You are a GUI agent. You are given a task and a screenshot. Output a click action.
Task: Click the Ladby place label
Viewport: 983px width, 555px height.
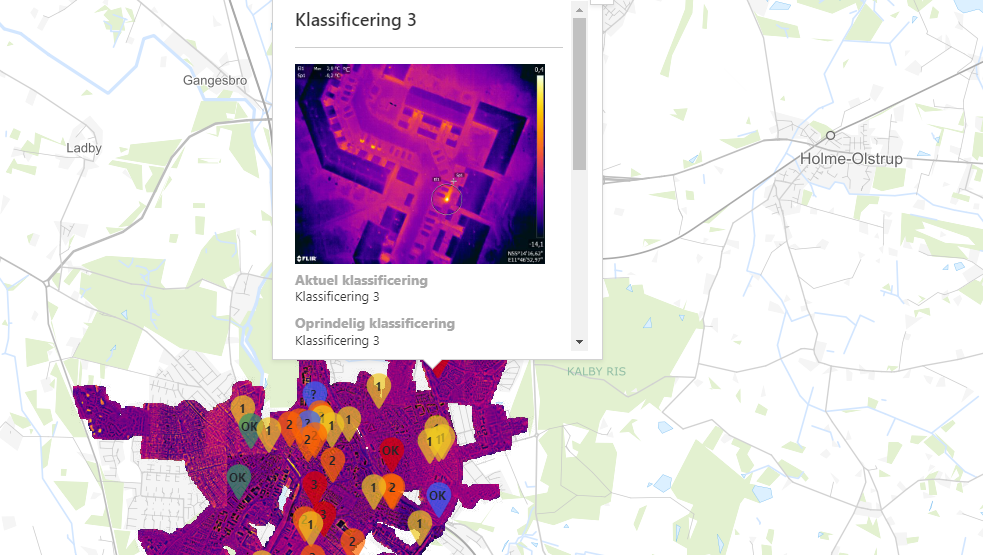click(84, 148)
